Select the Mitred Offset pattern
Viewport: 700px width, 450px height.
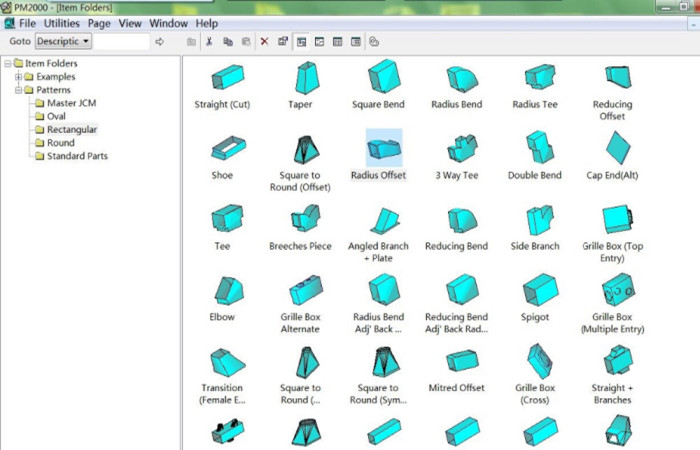click(457, 370)
